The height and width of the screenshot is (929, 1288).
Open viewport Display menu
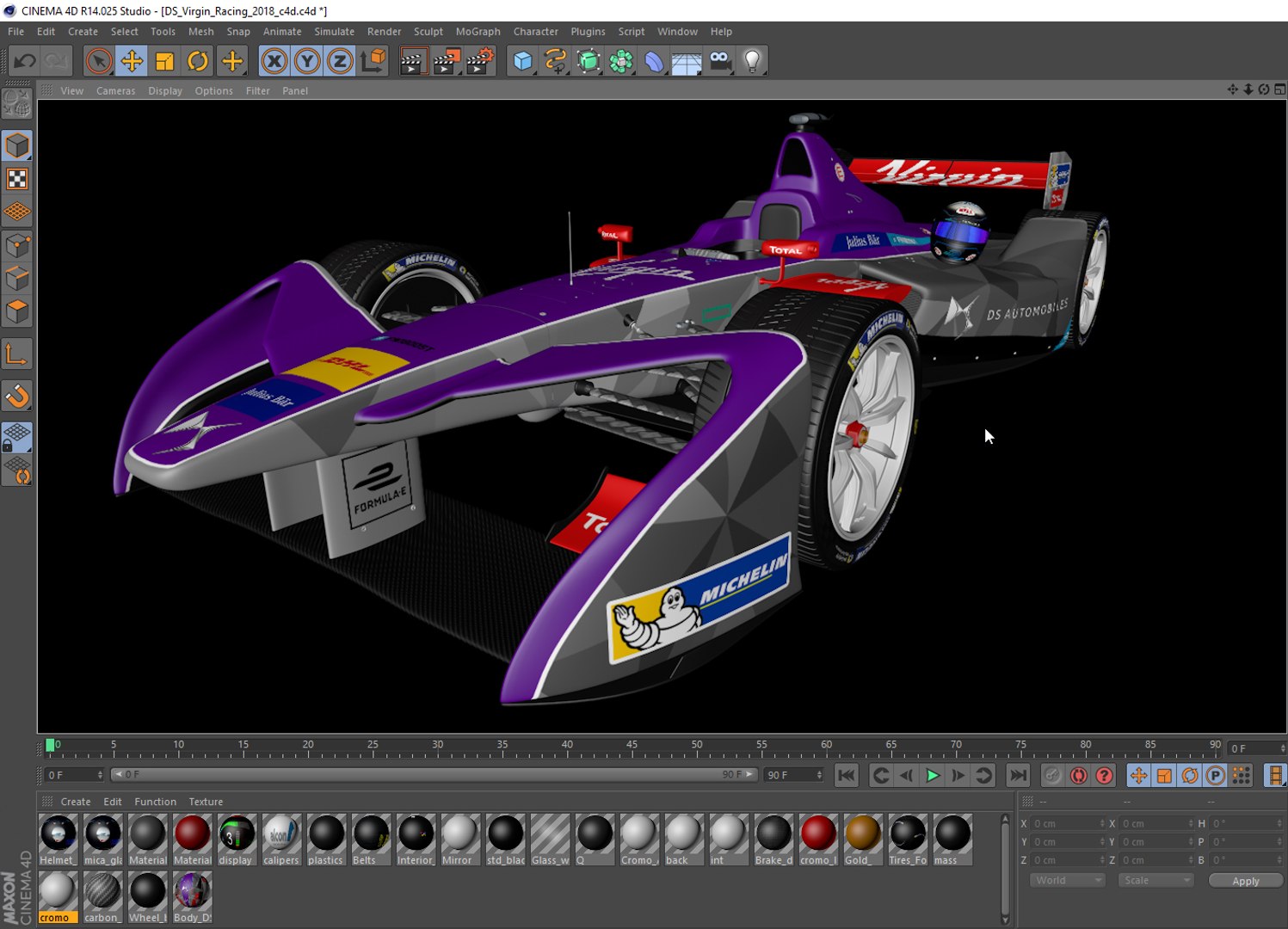point(165,91)
